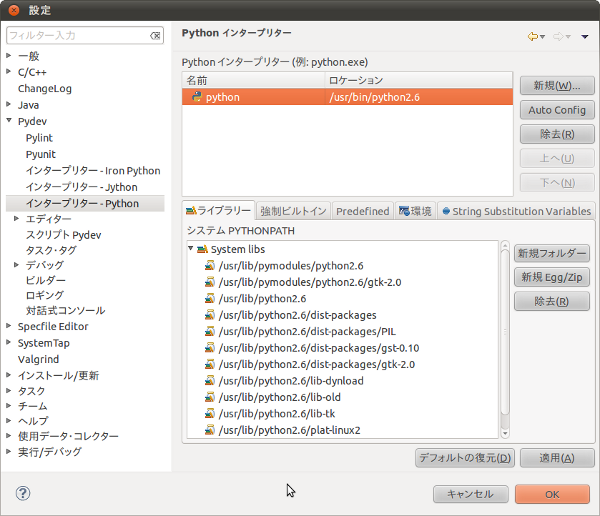Screen dimensions: 600x516
Task: Click the back navigation arrow icon
Action: pos(532,36)
